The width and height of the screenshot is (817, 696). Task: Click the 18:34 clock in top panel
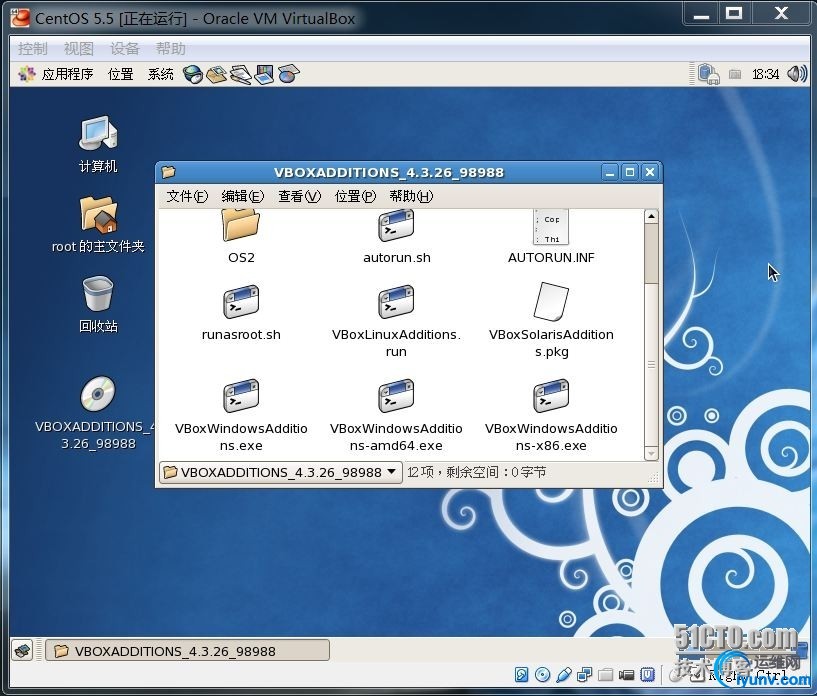(765, 74)
